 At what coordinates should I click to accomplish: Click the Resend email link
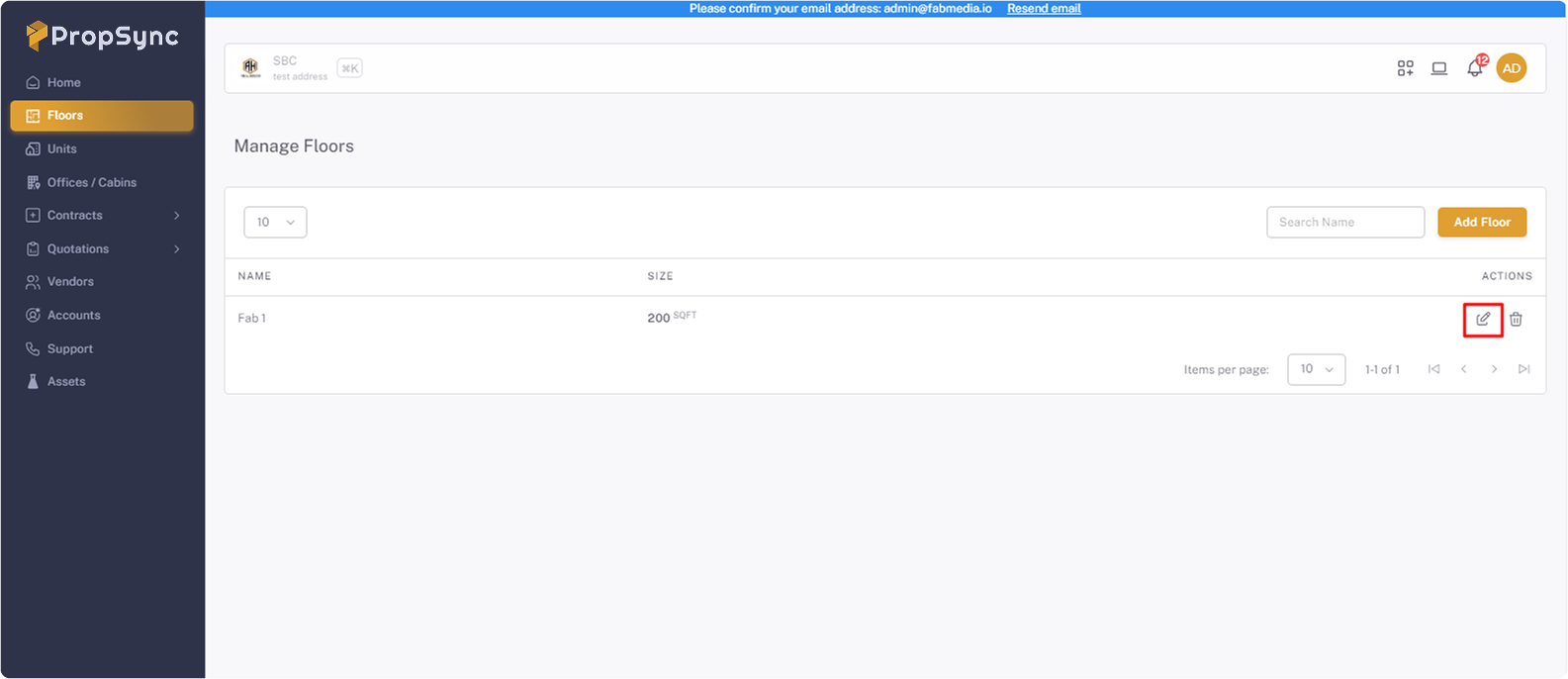pyautogui.click(x=1044, y=8)
